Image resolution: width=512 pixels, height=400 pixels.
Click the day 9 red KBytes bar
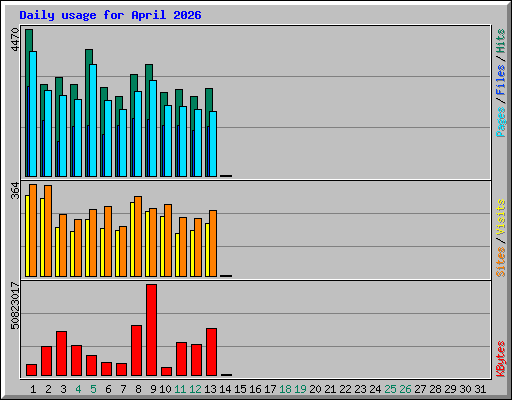151,330
